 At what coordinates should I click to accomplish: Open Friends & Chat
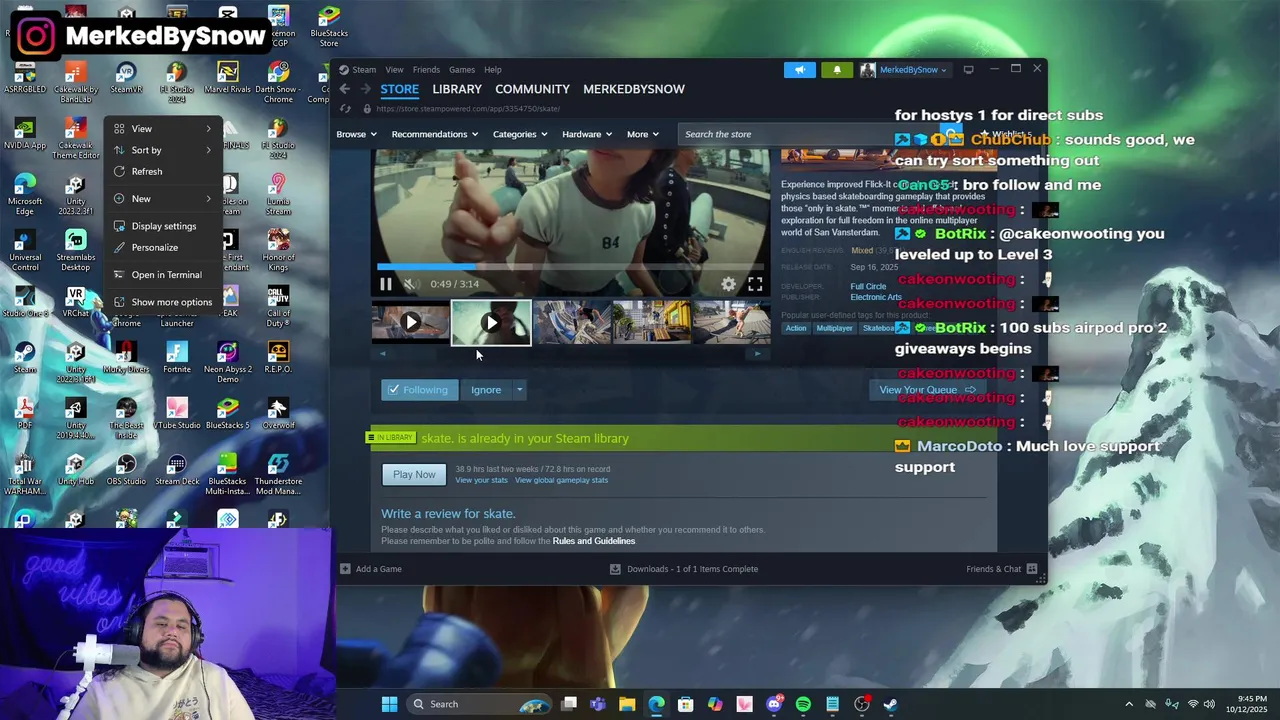[x=1002, y=569]
